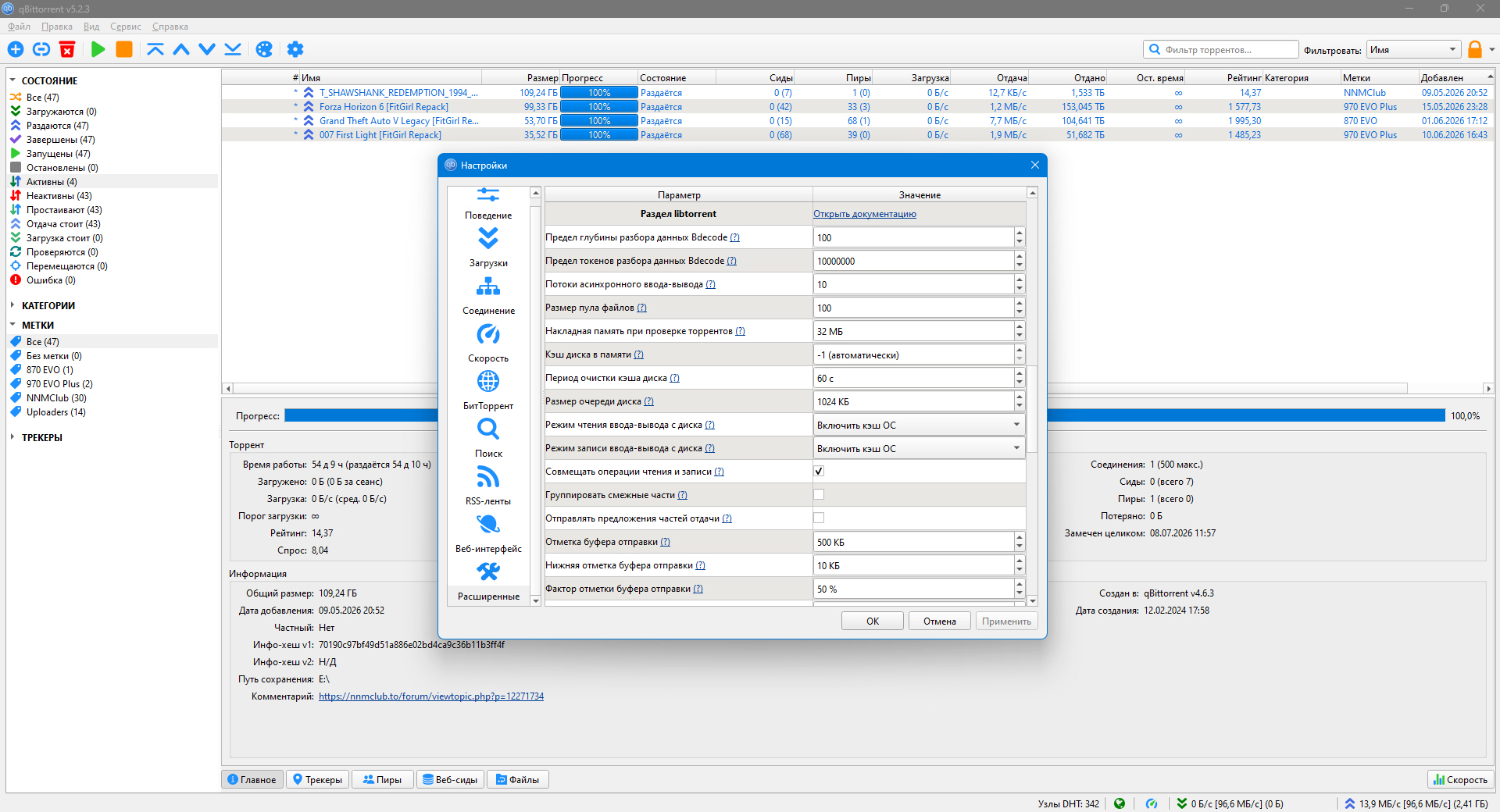The image size is (1500, 812).
Task: Click the orange stop torrents icon
Action: 124,49
